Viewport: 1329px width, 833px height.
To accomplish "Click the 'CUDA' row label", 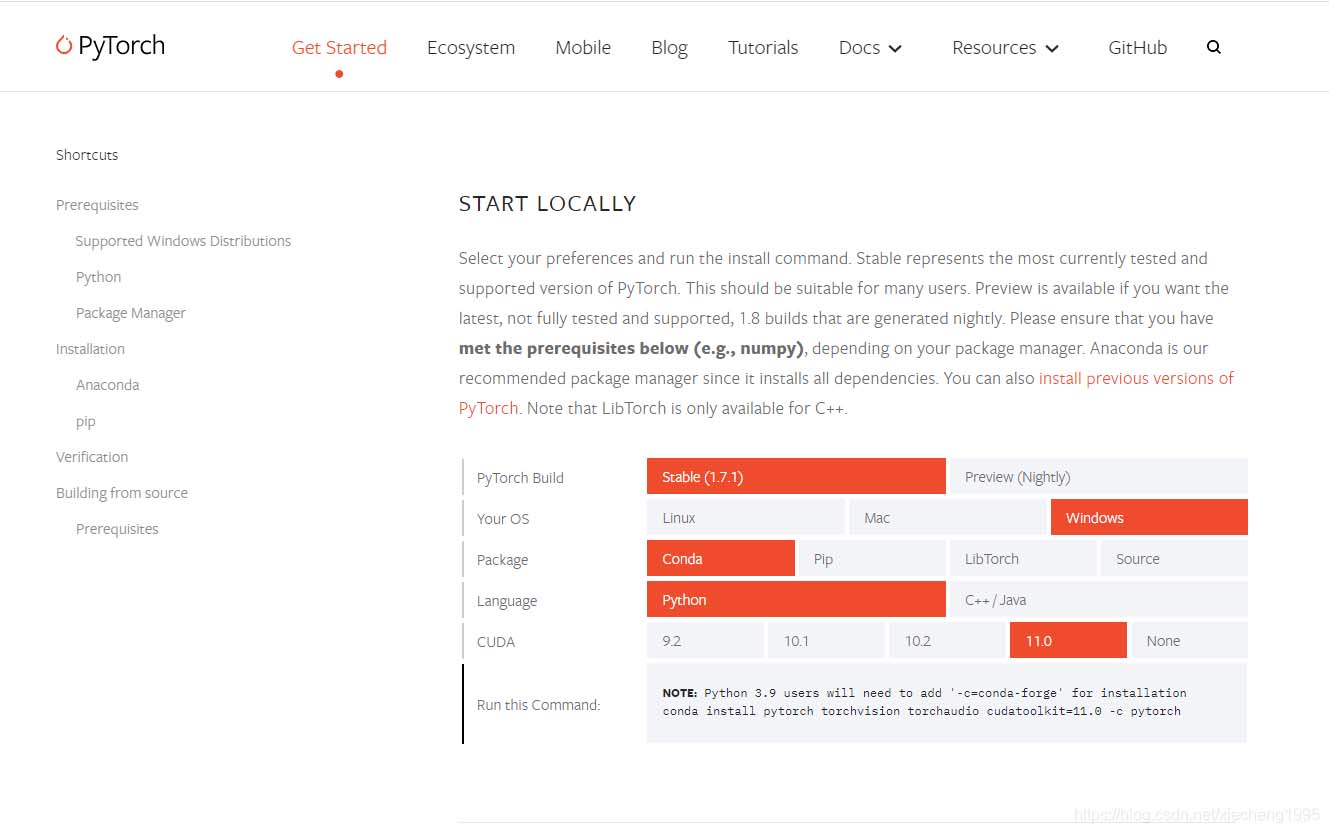I will pyautogui.click(x=496, y=641).
